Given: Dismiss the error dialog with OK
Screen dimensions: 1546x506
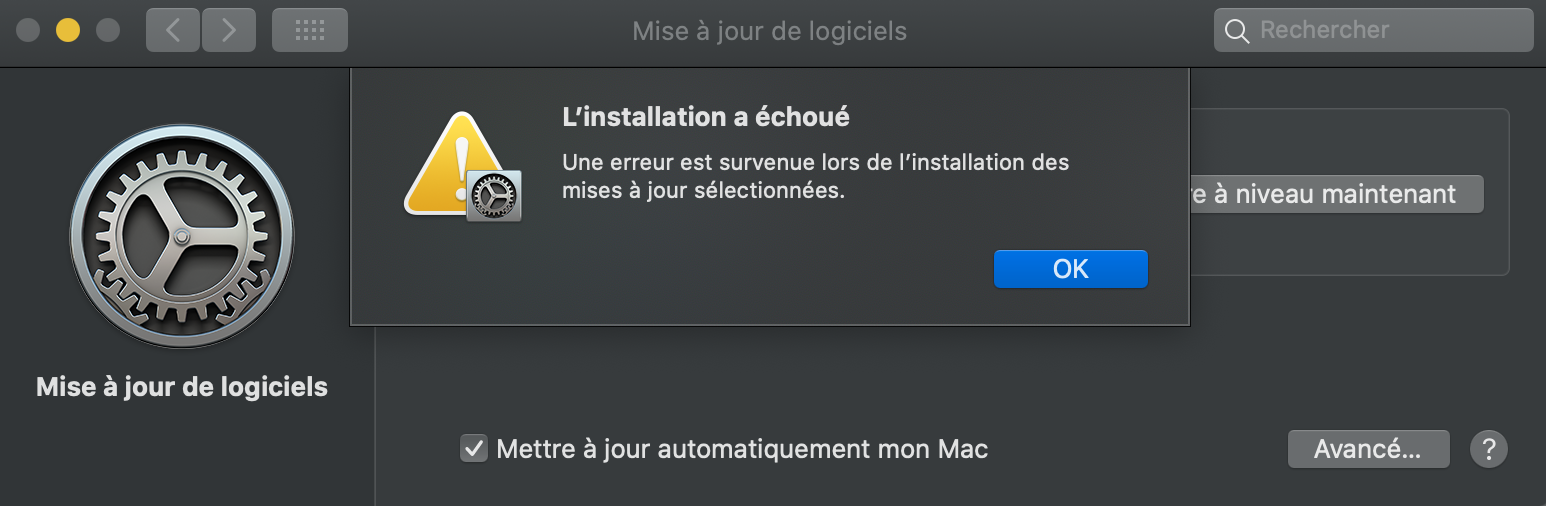Looking at the screenshot, I should (1070, 269).
